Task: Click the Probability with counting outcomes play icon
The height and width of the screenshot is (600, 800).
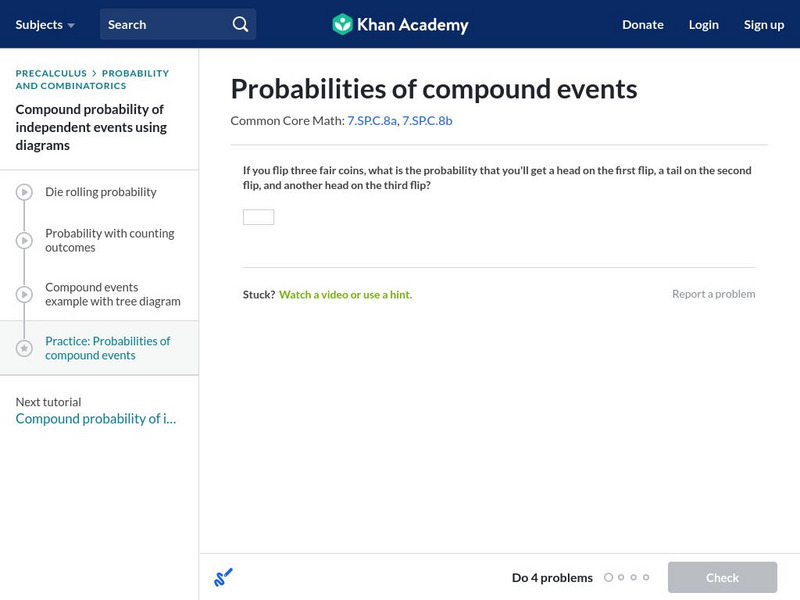Action: click(24, 241)
